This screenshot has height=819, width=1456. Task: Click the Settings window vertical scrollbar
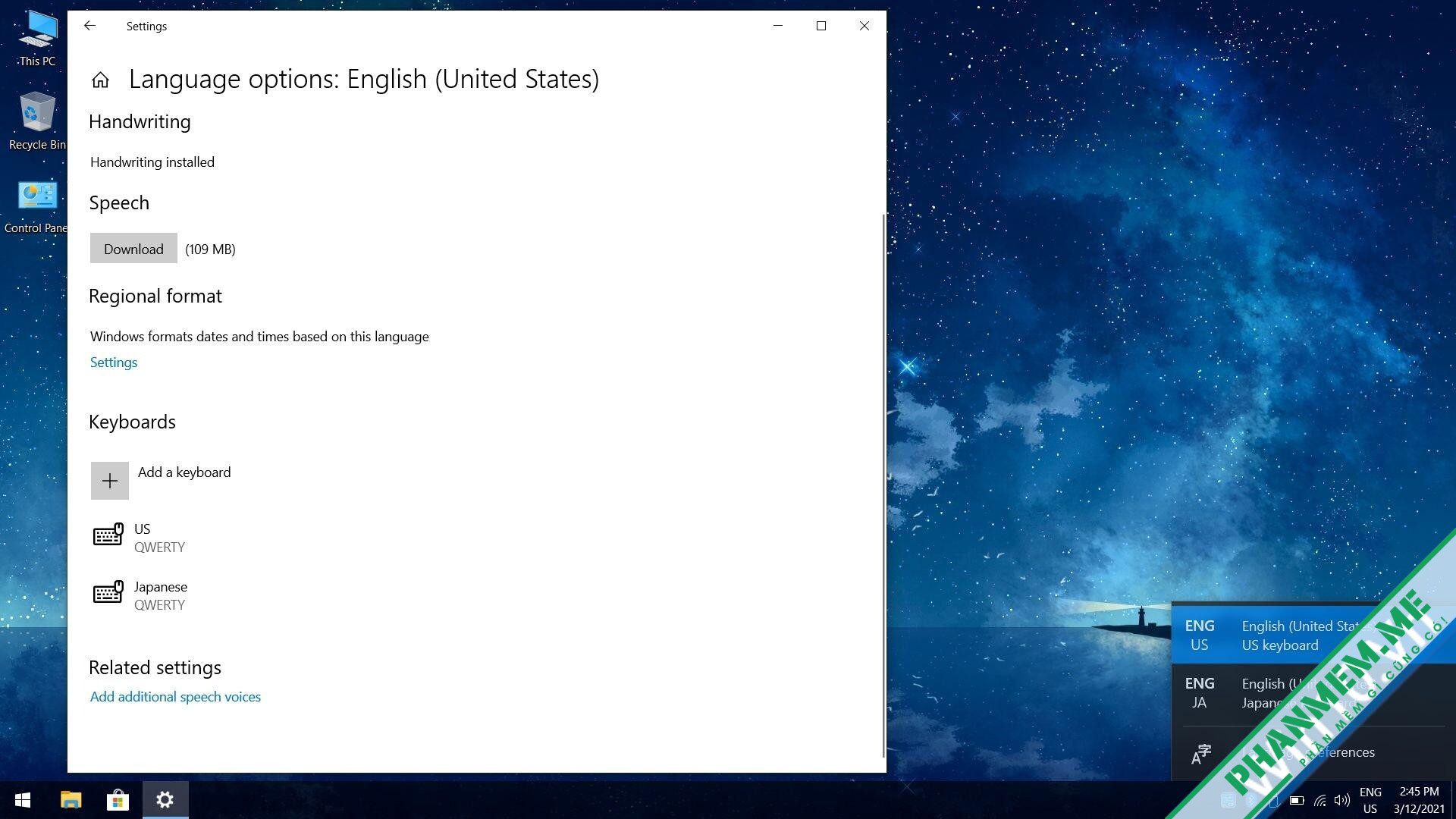883,485
